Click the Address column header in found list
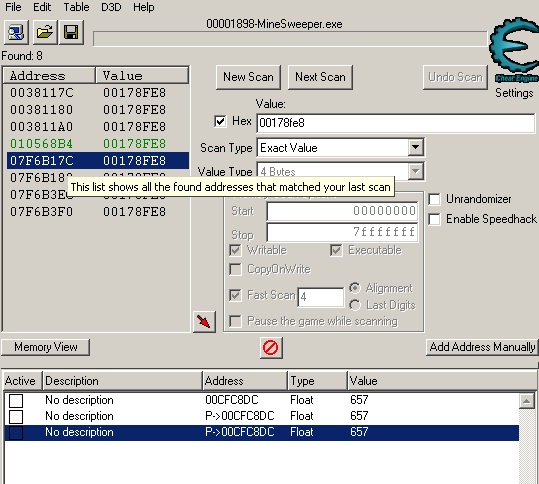Image resolution: width=539 pixels, height=484 pixels. [49, 76]
